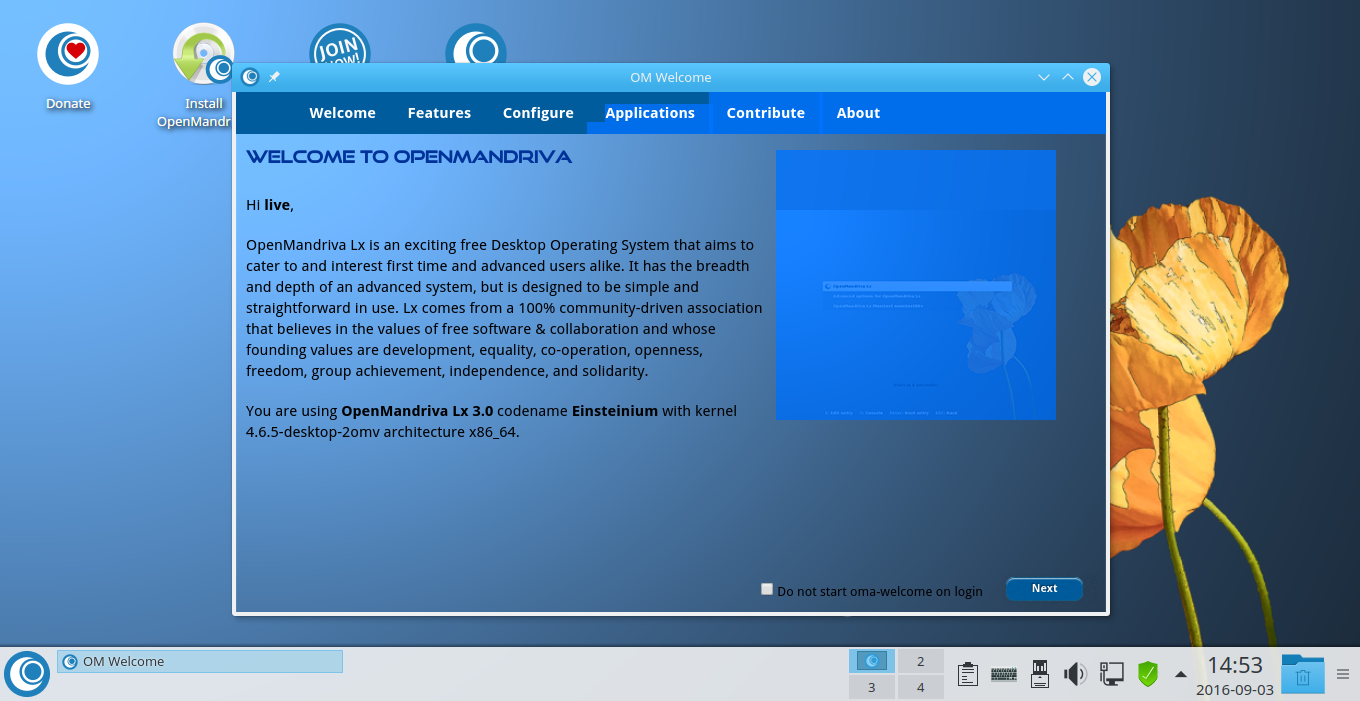Click the 14:53 digital clock

click(1235, 665)
